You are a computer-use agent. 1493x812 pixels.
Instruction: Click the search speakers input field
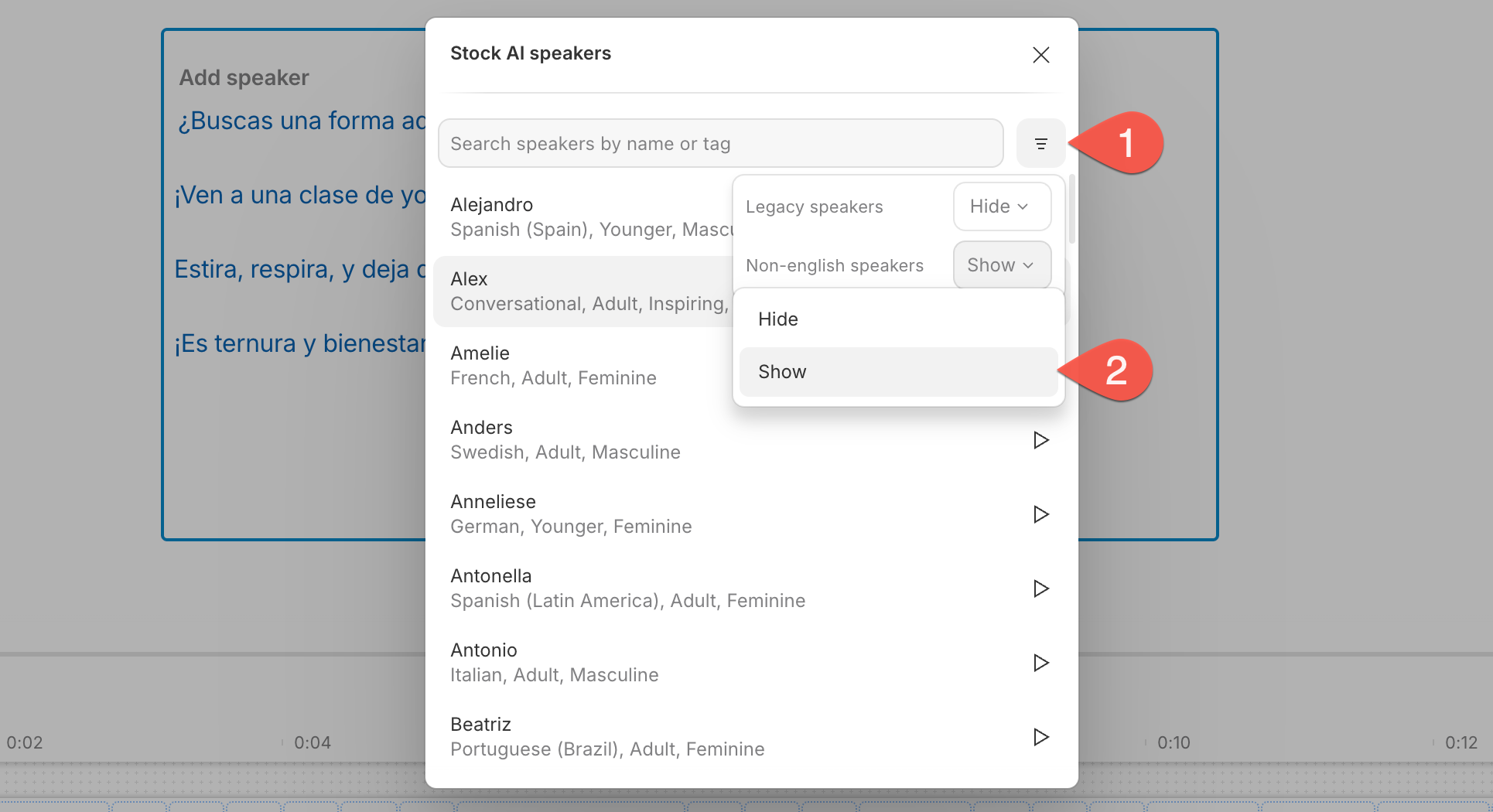(720, 143)
